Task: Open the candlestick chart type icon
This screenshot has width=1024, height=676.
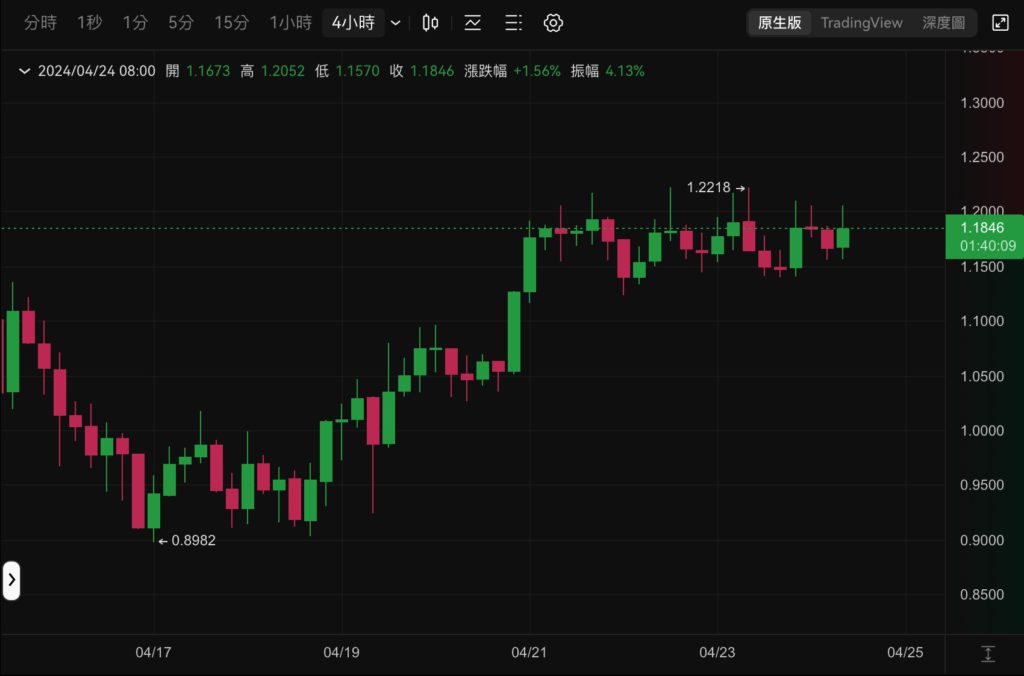Action: pyautogui.click(x=431, y=23)
